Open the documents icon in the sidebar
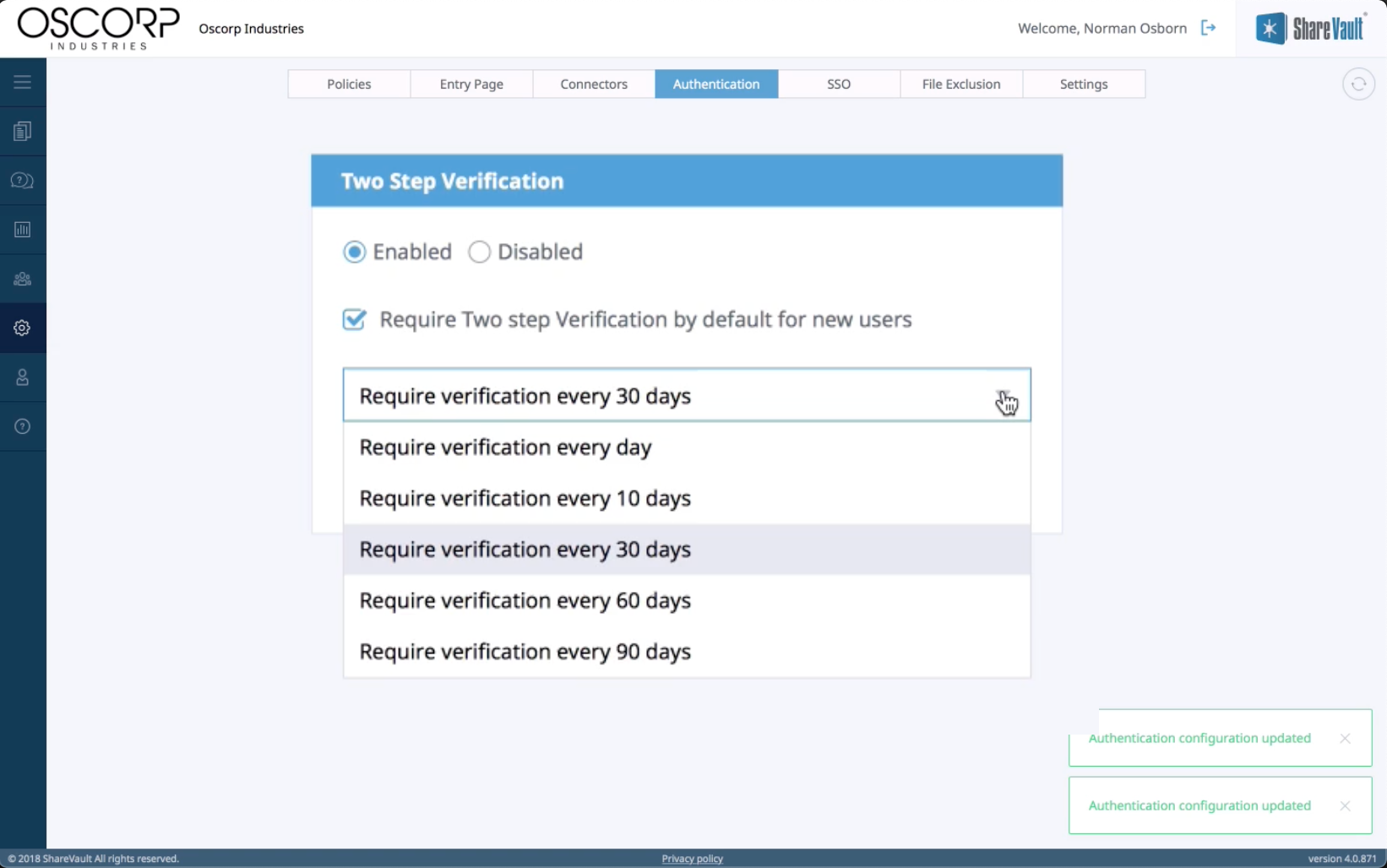This screenshot has height=868, width=1387. (23, 131)
